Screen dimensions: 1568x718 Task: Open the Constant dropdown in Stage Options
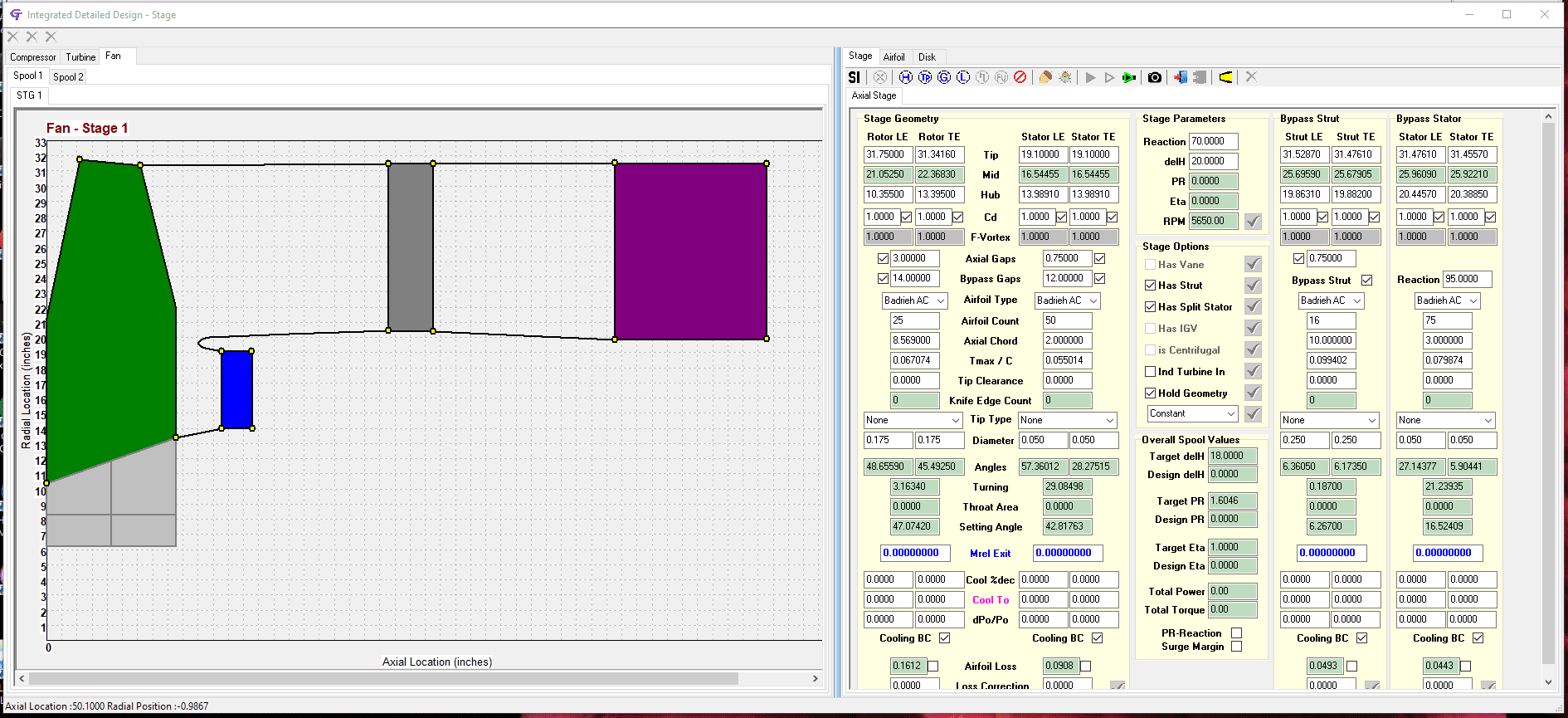click(x=1193, y=413)
